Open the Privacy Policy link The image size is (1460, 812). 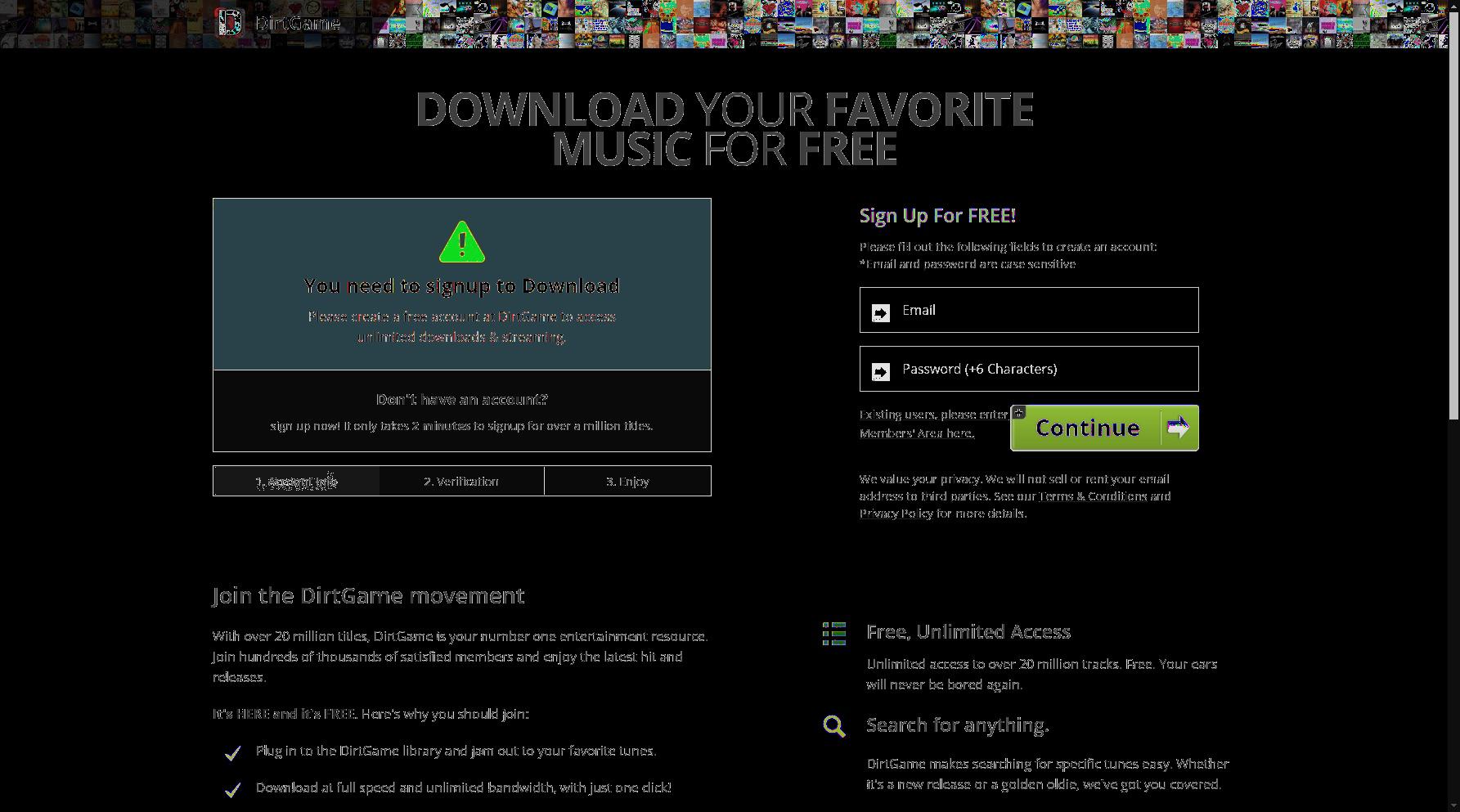click(x=896, y=514)
